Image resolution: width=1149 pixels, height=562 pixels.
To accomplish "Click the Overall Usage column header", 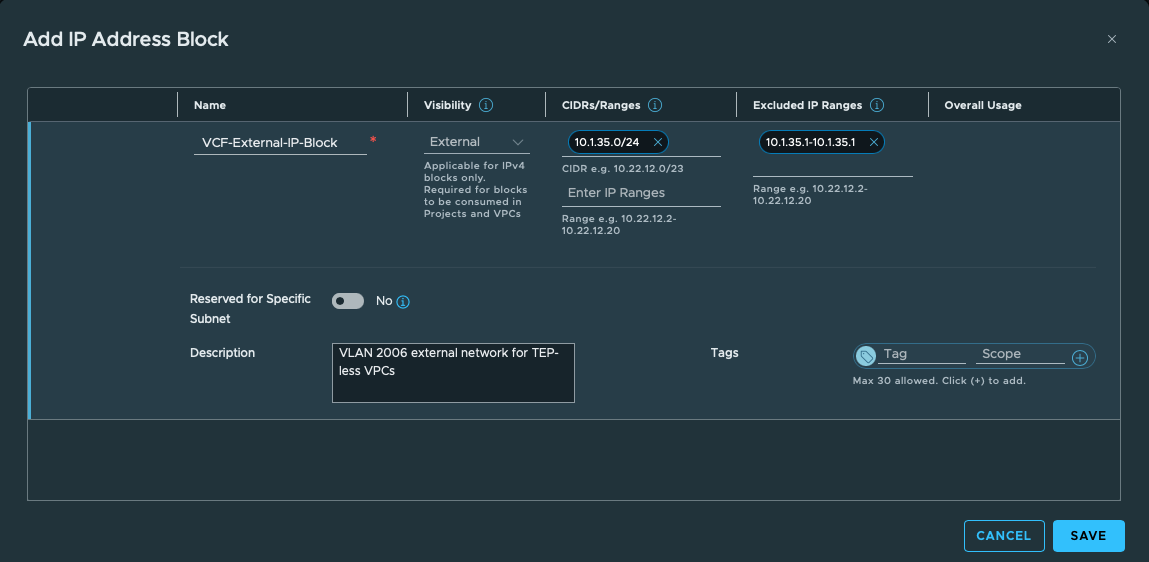I will point(983,105).
